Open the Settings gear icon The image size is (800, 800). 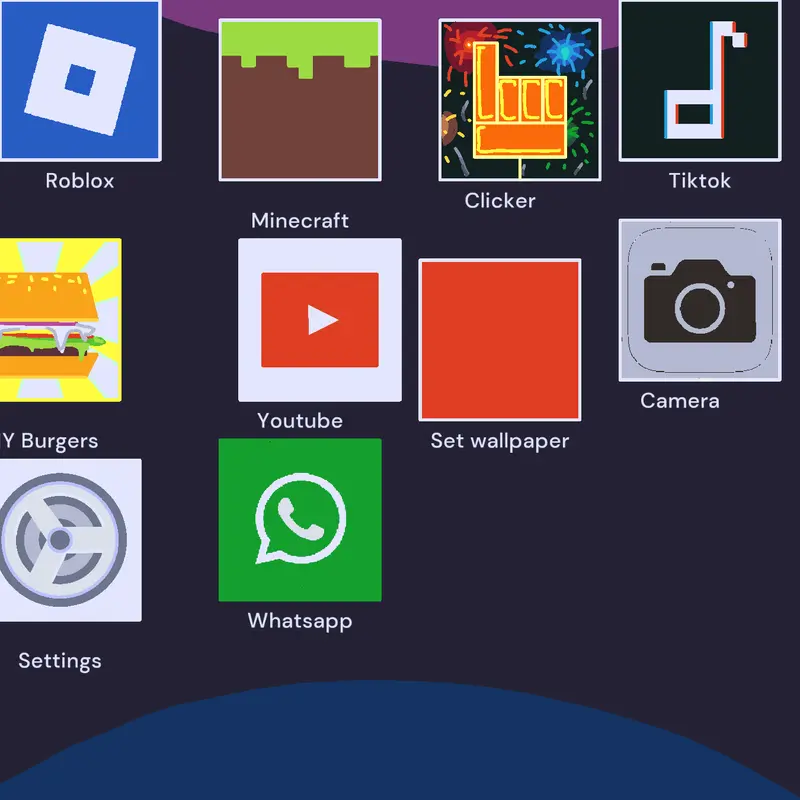click(x=70, y=540)
